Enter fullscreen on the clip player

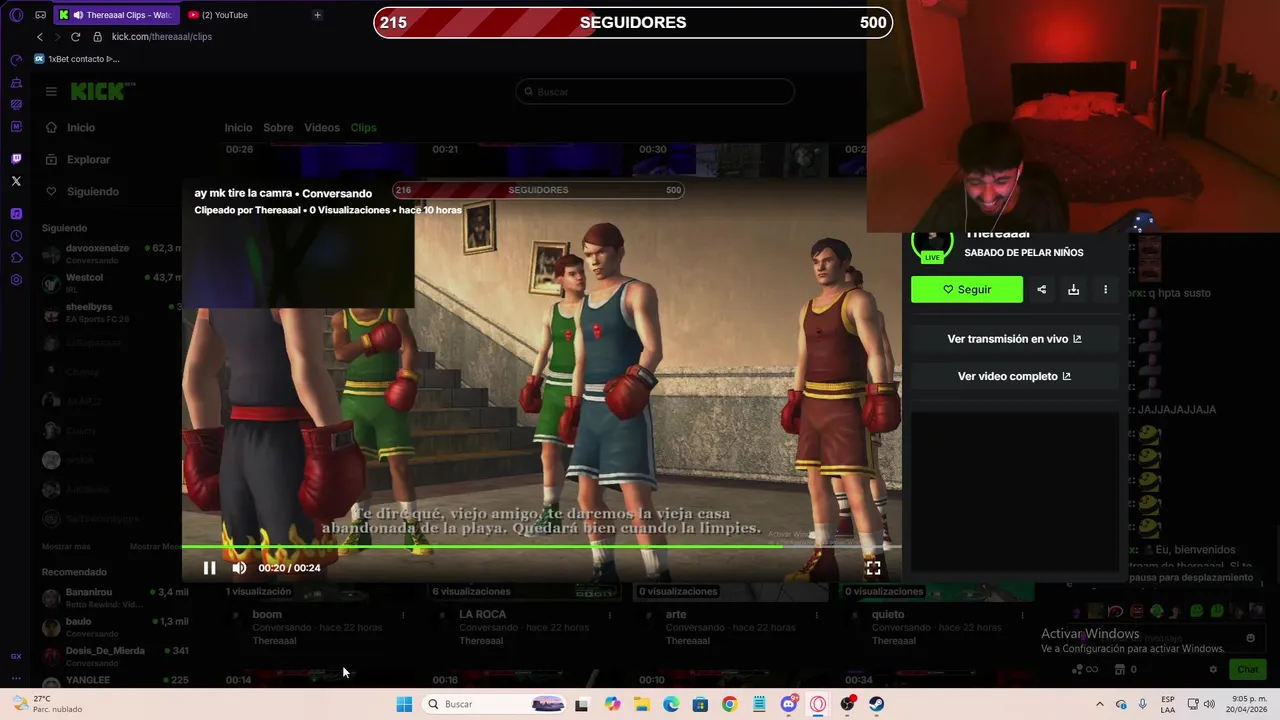tap(873, 568)
